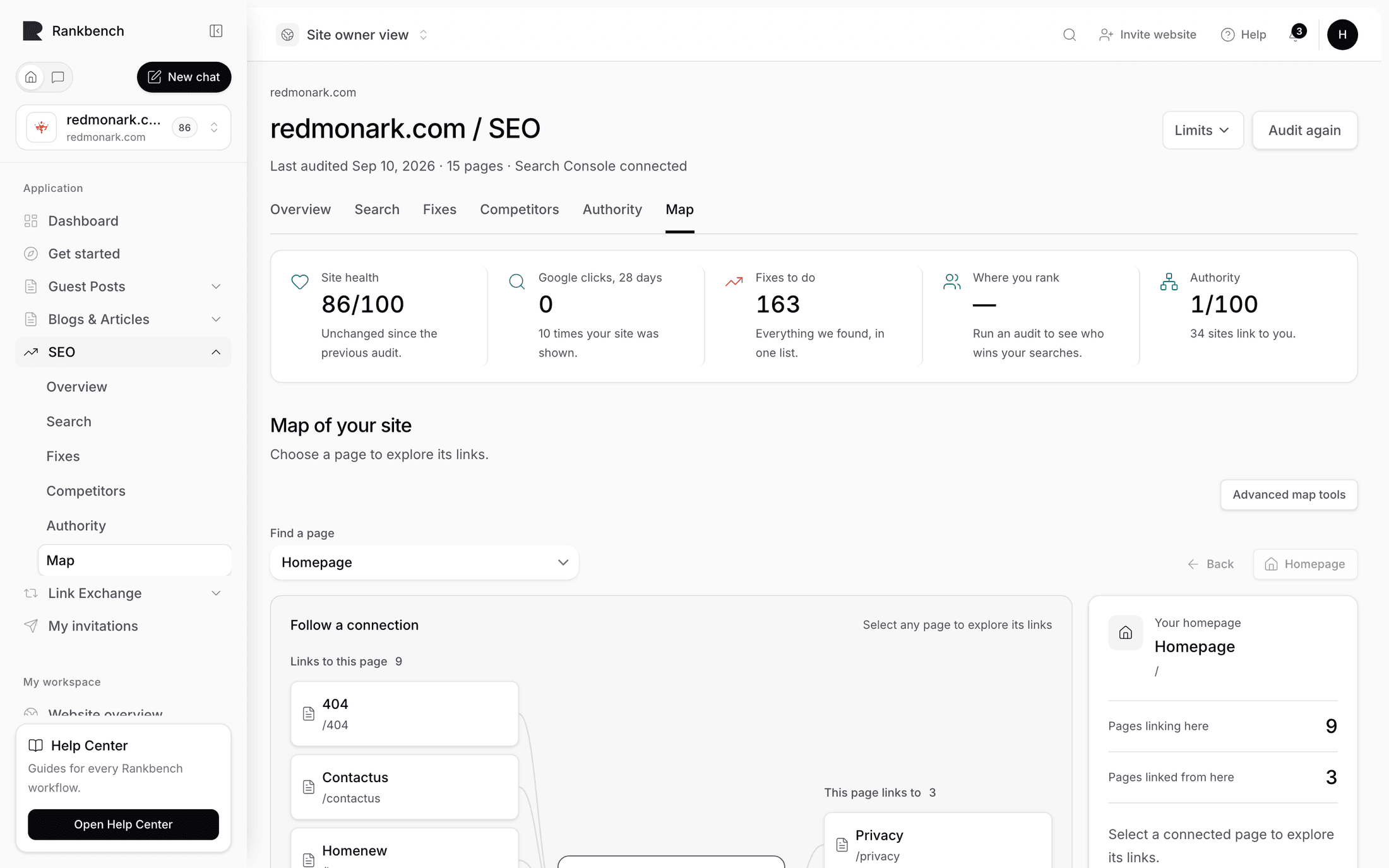The width and height of the screenshot is (1389, 868).
Task: Click the Site health heart icon
Action: (x=300, y=282)
